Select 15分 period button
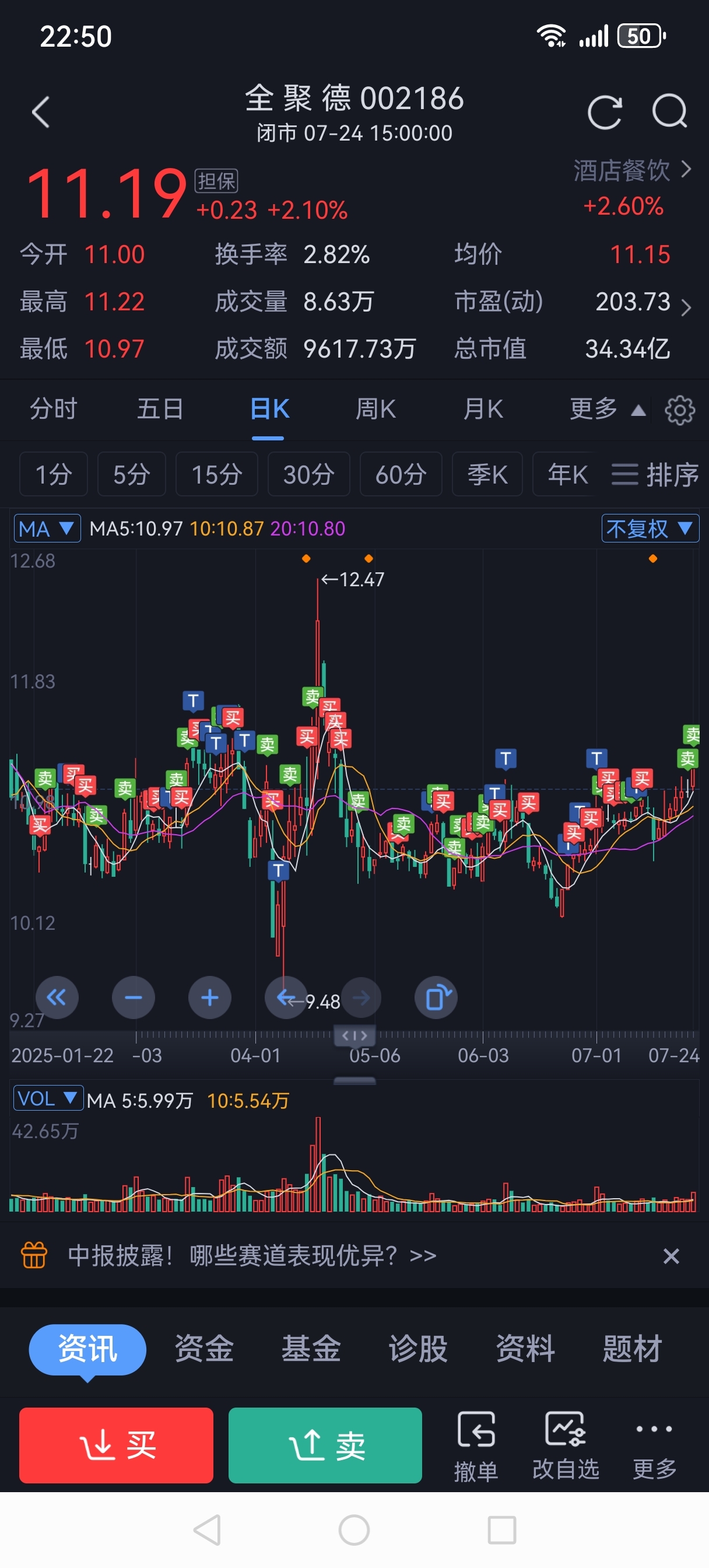The image size is (709, 1568). pos(217,474)
